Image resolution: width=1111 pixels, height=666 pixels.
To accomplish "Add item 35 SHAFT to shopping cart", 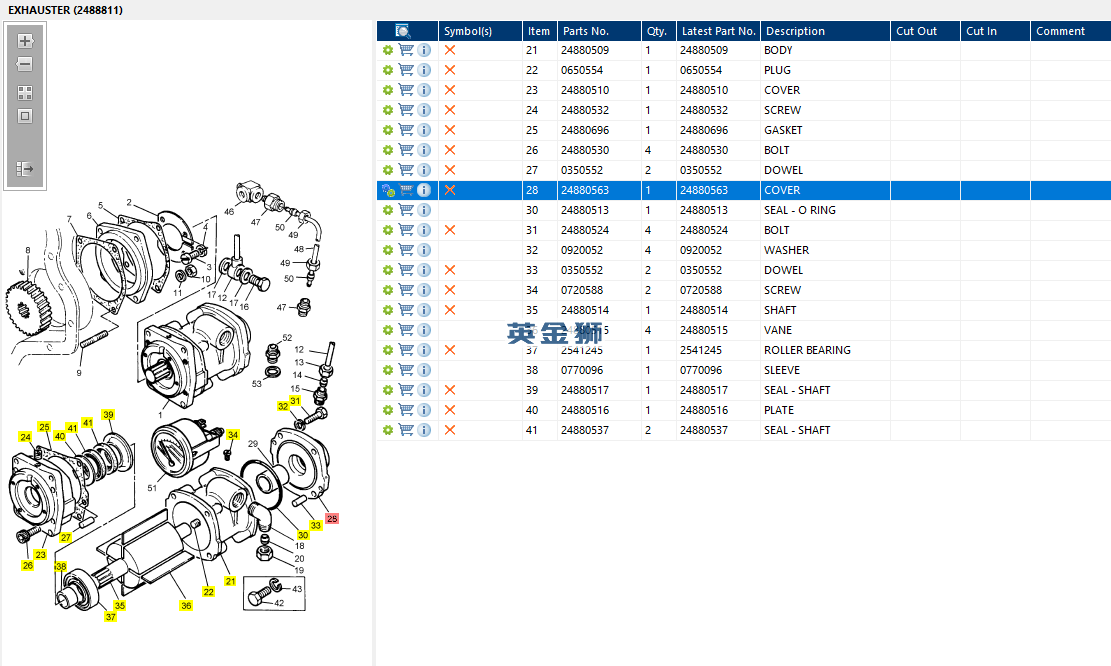I will coord(406,310).
